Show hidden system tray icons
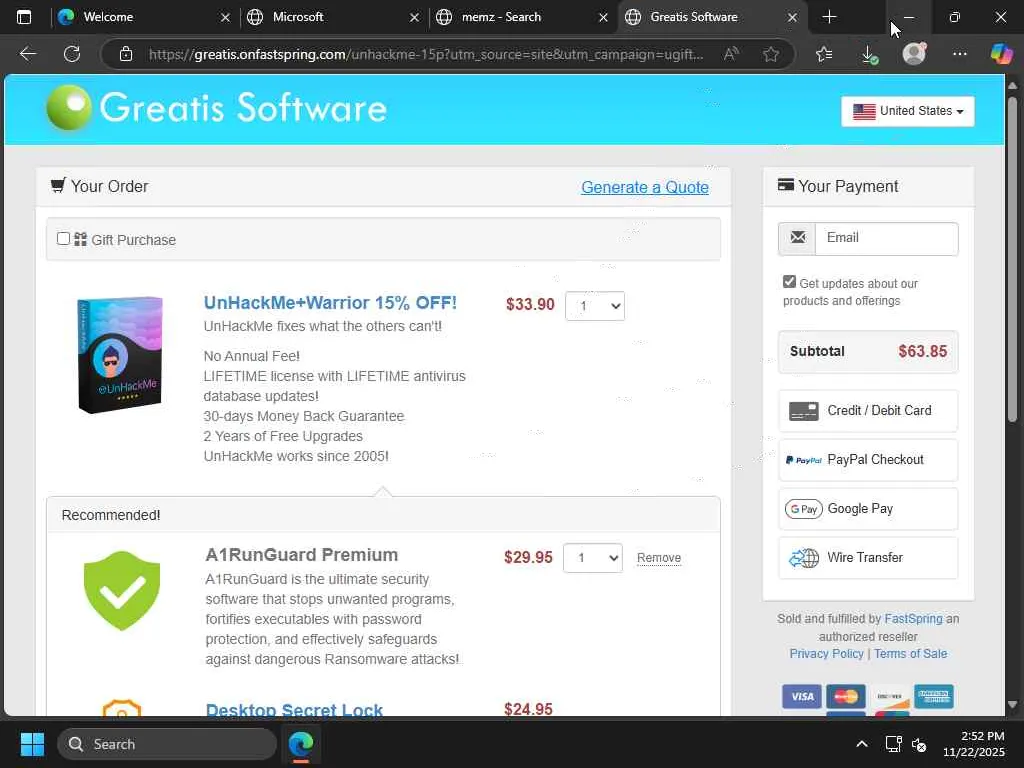The width and height of the screenshot is (1024, 768). pos(862,744)
